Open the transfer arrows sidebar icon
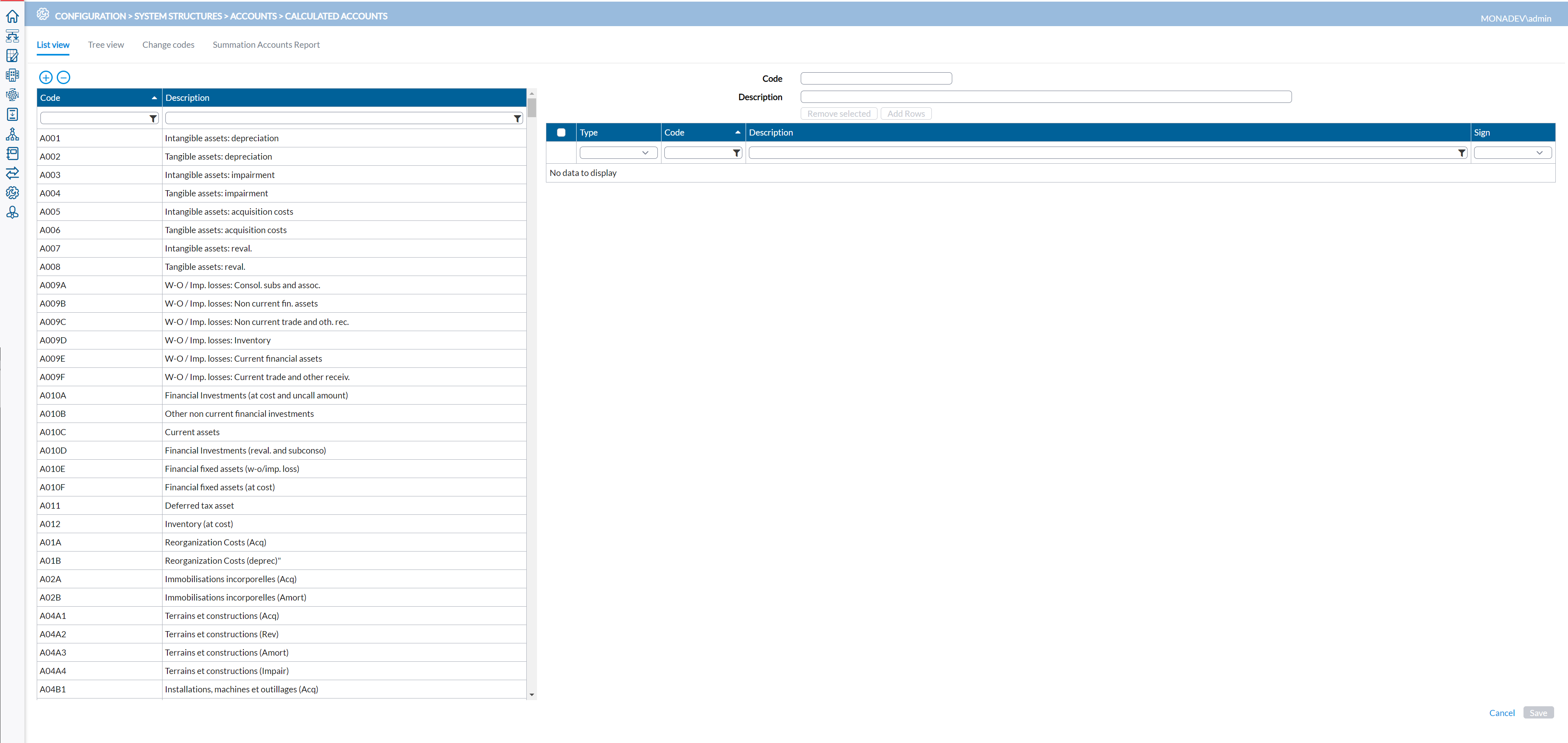Screen dimensions: 1568x743 tap(12, 173)
